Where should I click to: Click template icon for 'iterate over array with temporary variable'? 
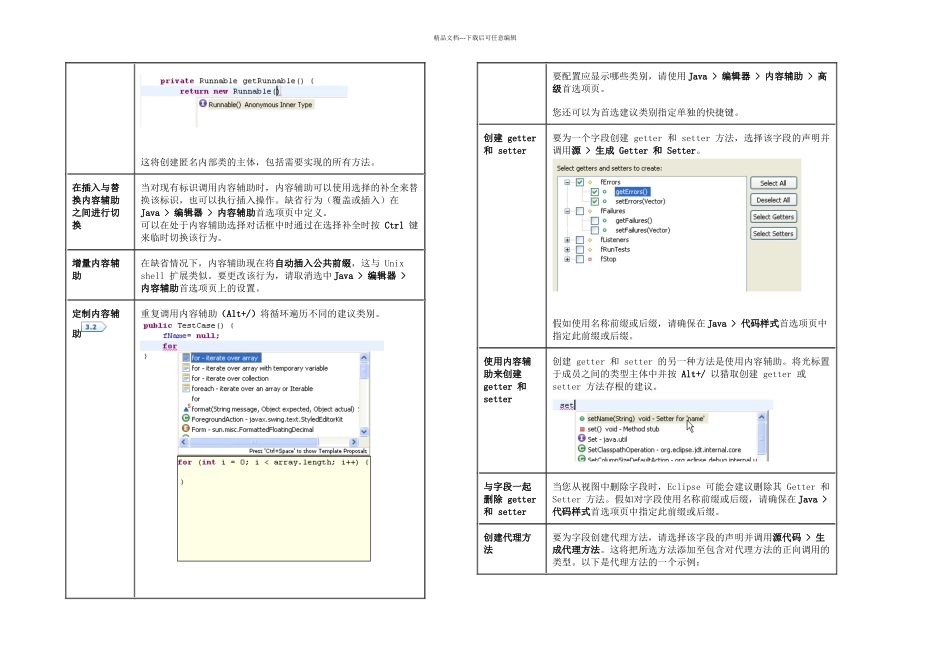coord(186,368)
